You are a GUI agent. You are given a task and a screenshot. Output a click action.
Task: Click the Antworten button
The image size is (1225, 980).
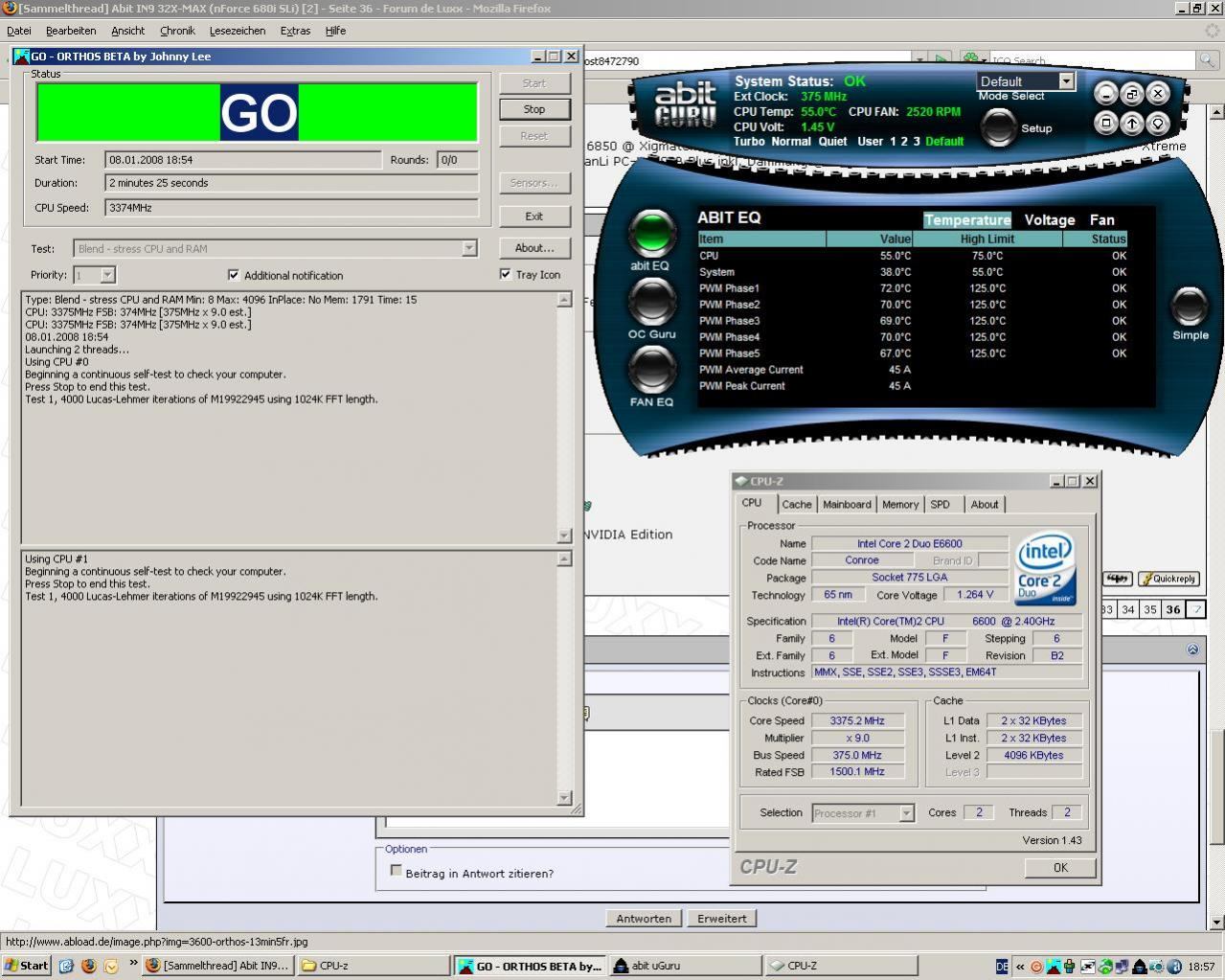point(644,918)
